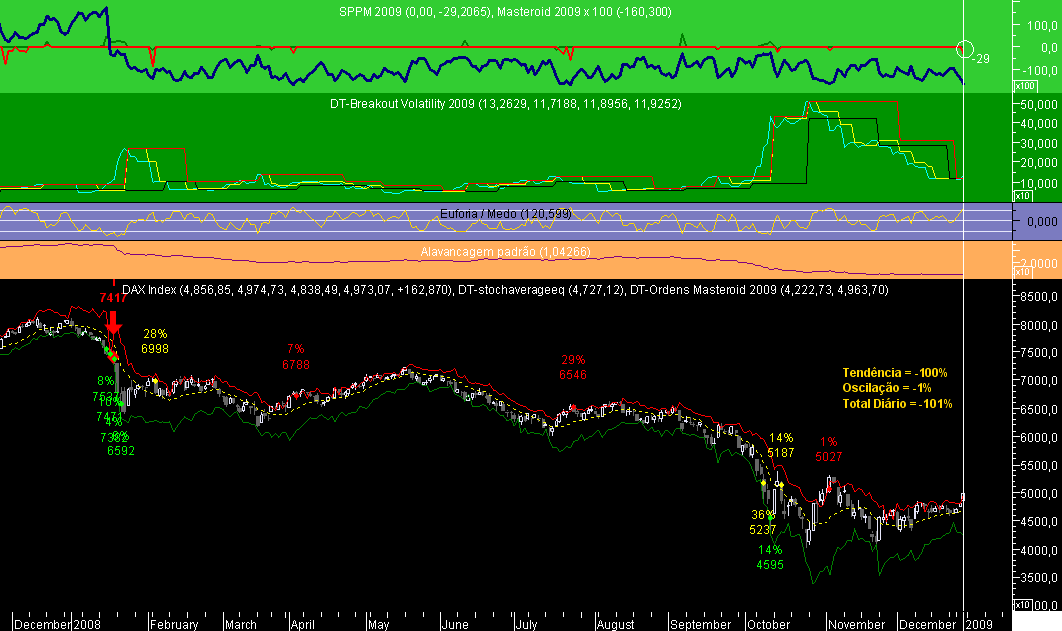Image resolution: width=1062 pixels, height=631 pixels.
Task: Click the 2008 year label on the date axis
Action: click(x=87, y=624)
